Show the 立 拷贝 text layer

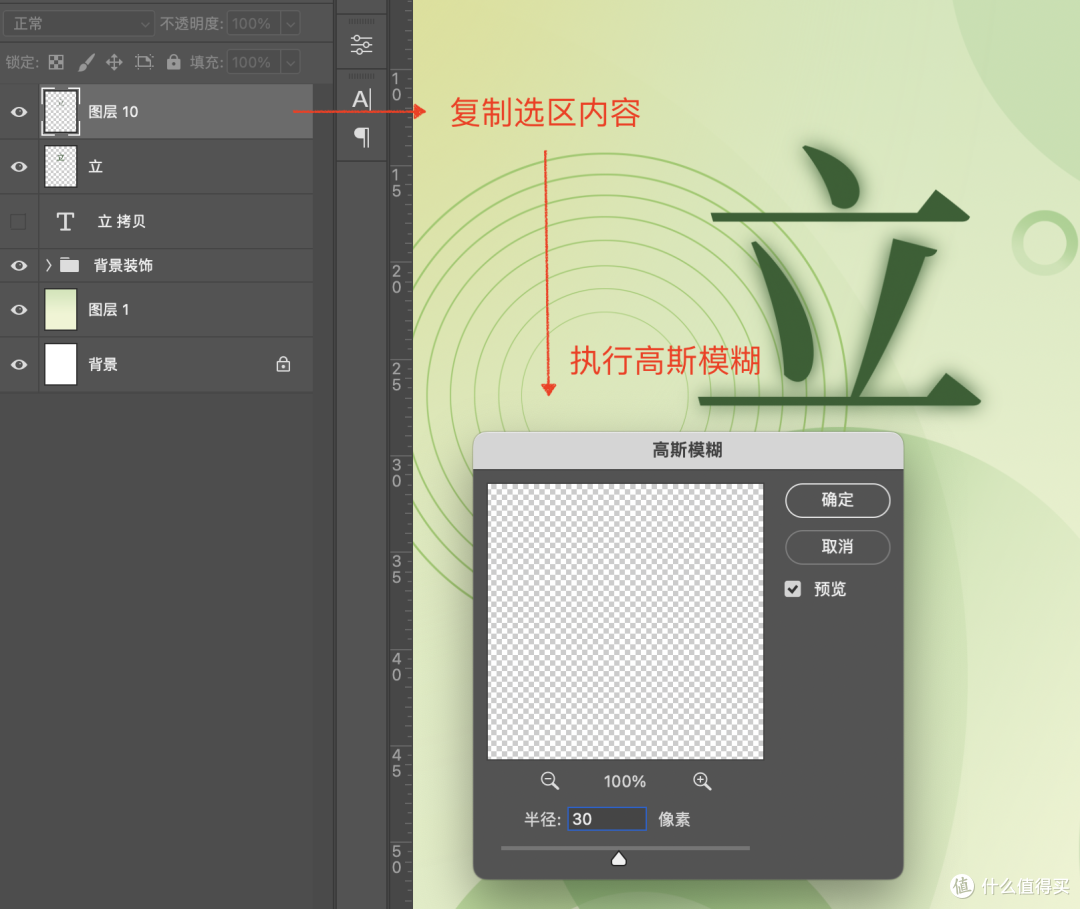(19, 222)
